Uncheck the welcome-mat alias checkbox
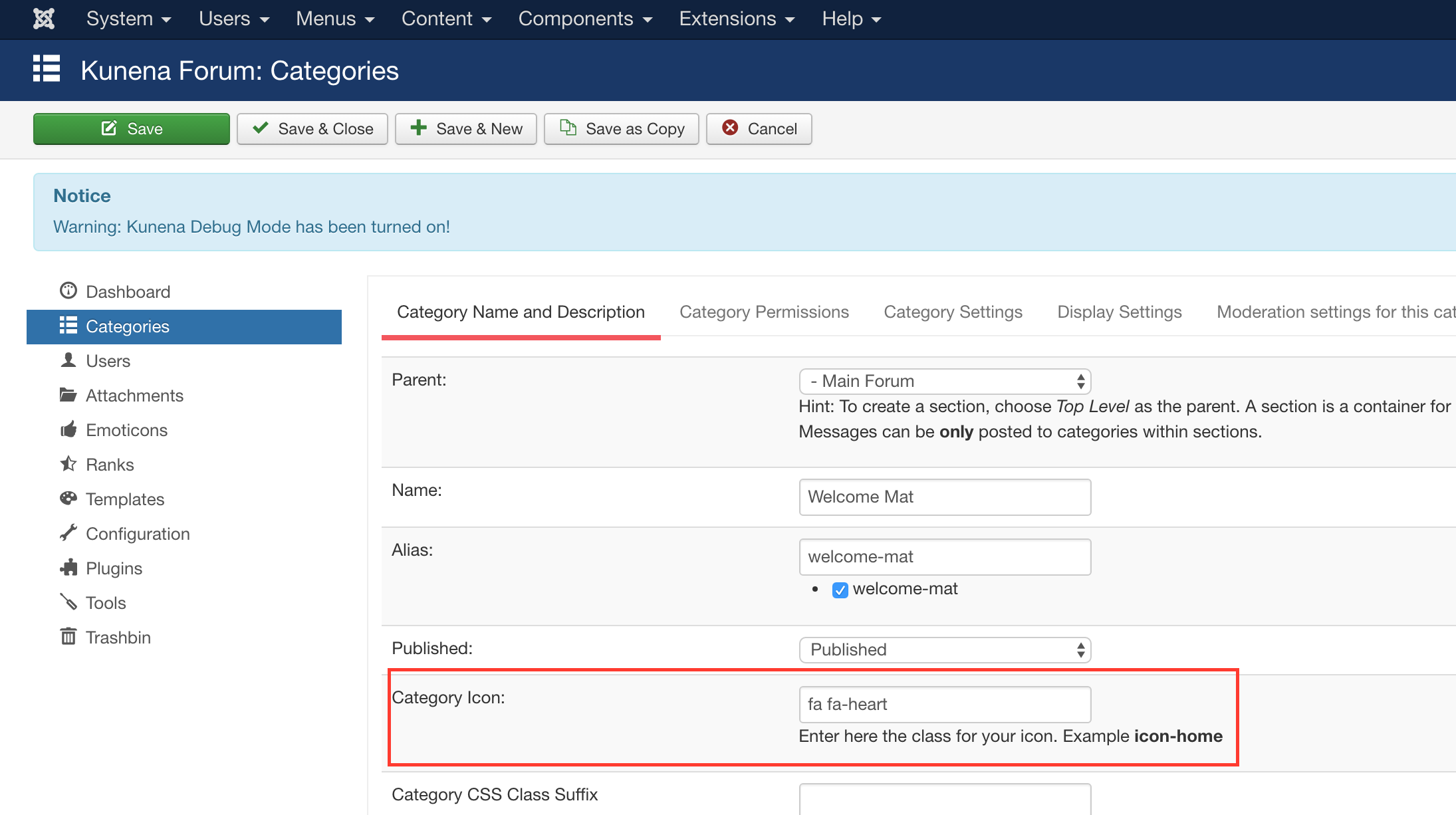 coord(840,590)
